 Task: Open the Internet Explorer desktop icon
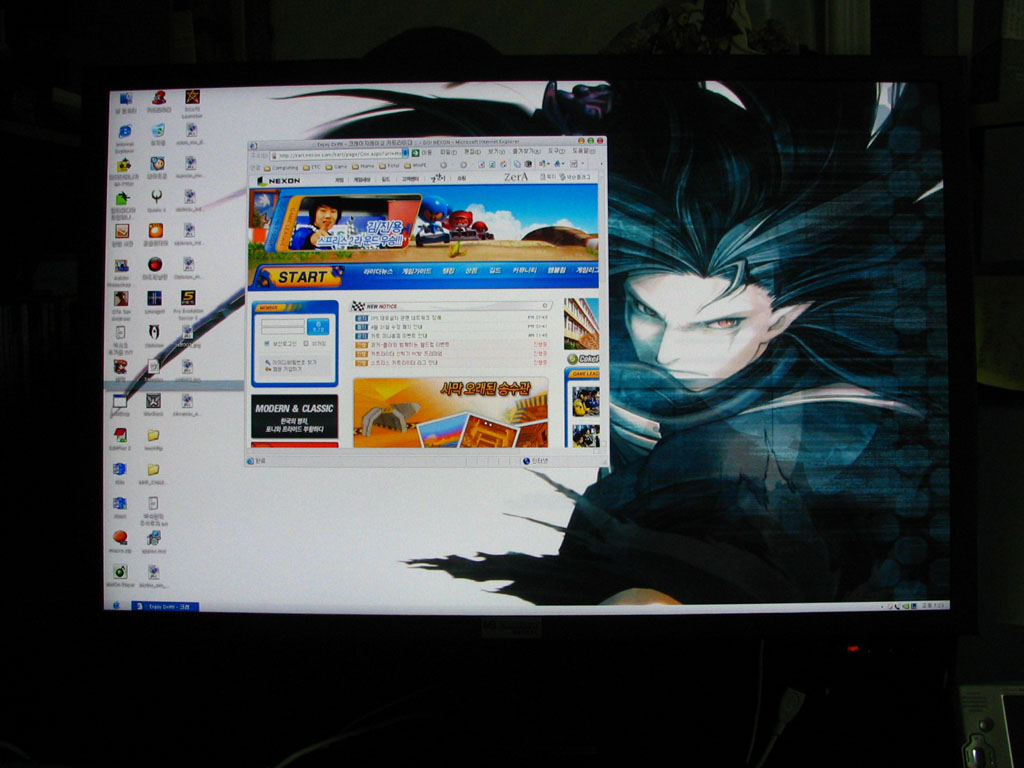[124, 137]
